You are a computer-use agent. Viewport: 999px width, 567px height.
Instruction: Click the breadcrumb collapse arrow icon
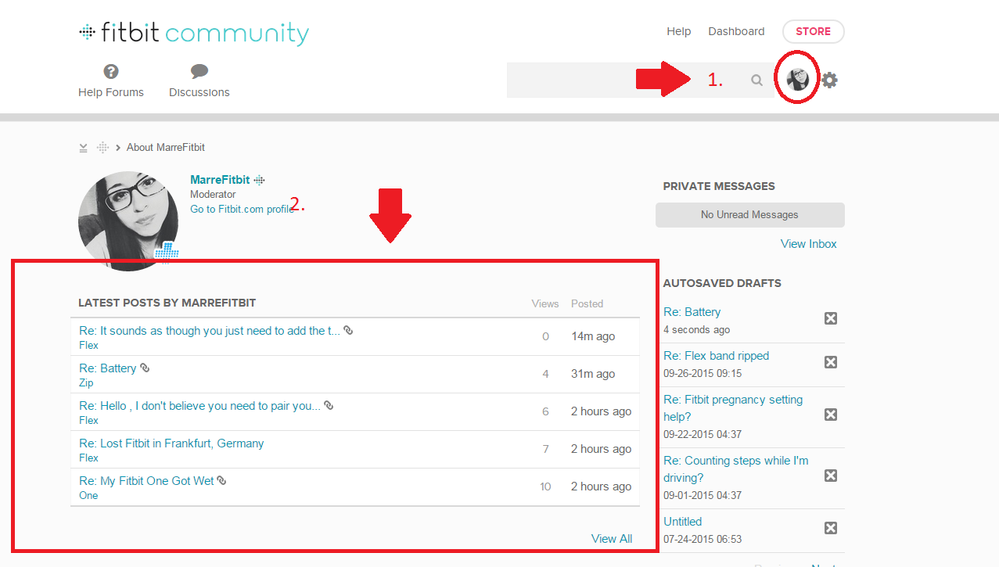click(x=83, y=148)
